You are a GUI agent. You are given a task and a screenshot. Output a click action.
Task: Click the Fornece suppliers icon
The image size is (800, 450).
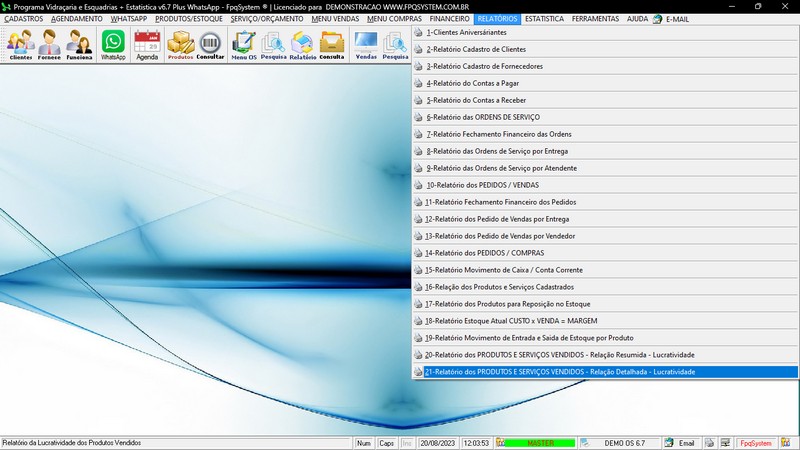click(49, 44)
